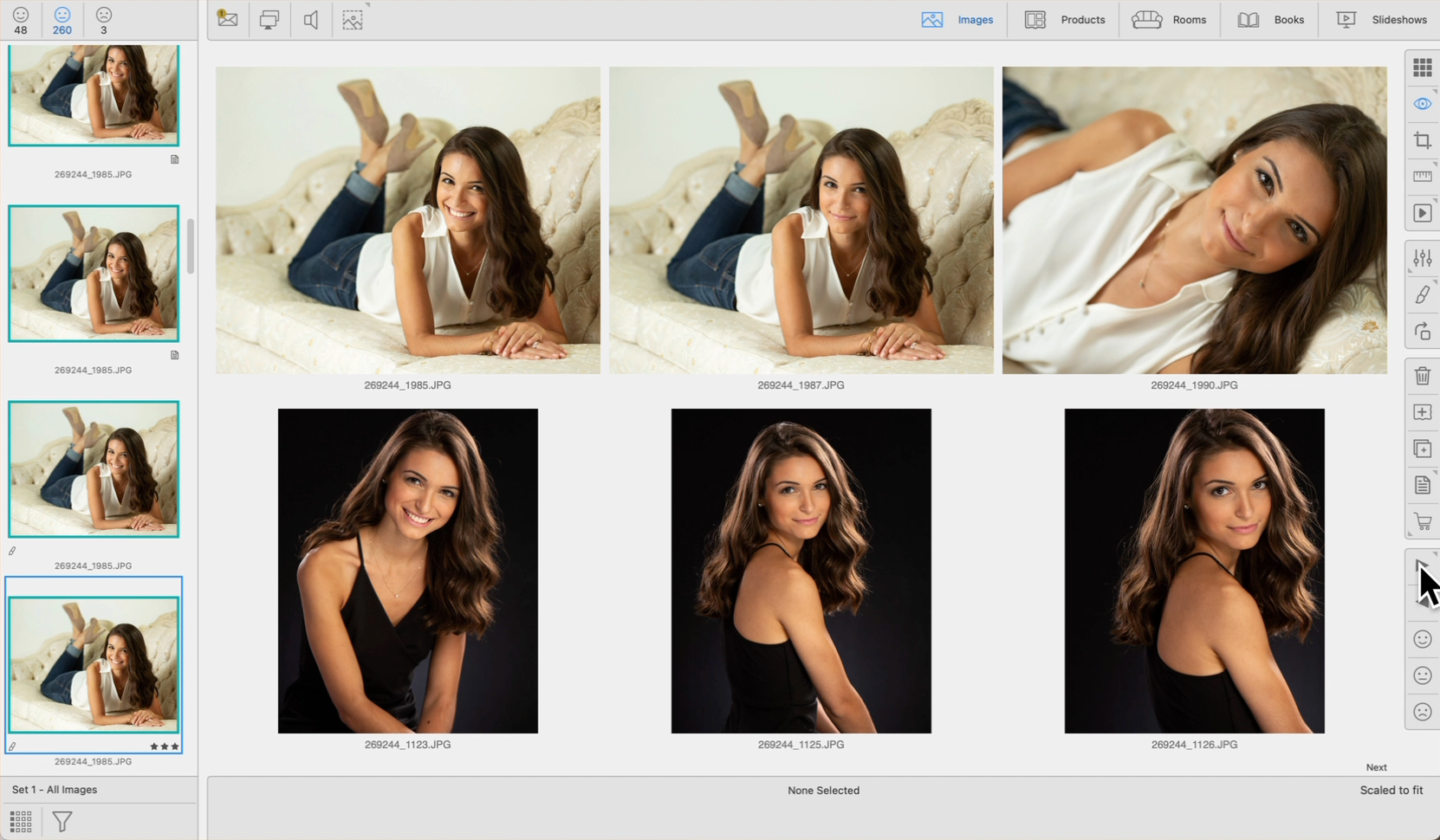Open the mail messages icon
The height and width of the screenshot is (840, 1440).
point(228,19)
